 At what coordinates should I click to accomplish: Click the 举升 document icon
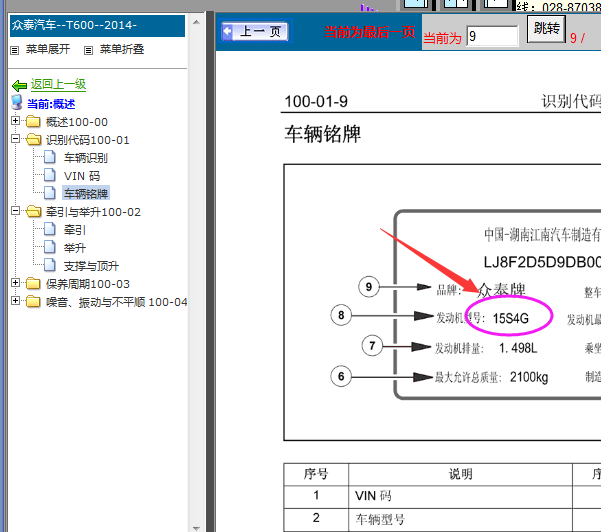click(x=49, y=247)
